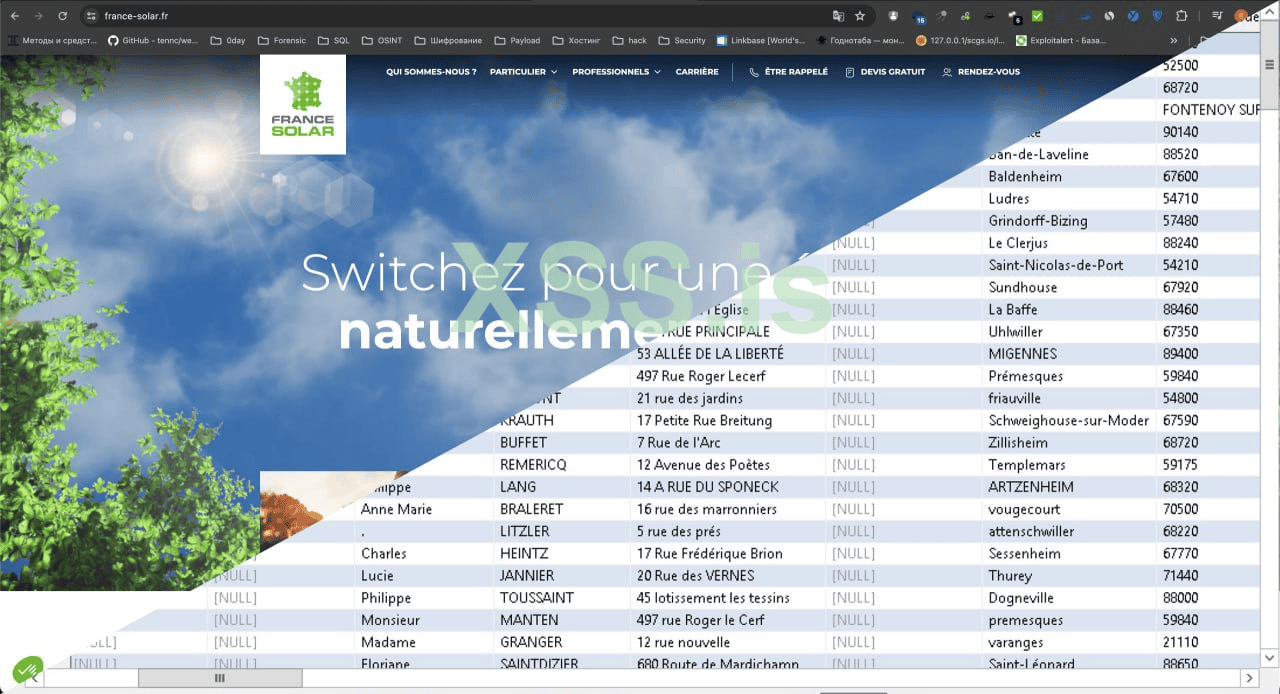1280x694 pixels.
Task: Open the 127.0.0.1/scgs.io bookmark
Action: [960, 41]
